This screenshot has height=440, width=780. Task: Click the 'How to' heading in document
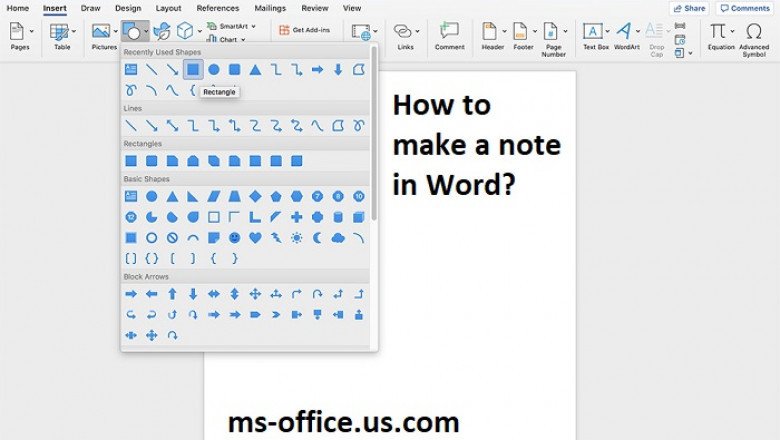tap(442, 105)
